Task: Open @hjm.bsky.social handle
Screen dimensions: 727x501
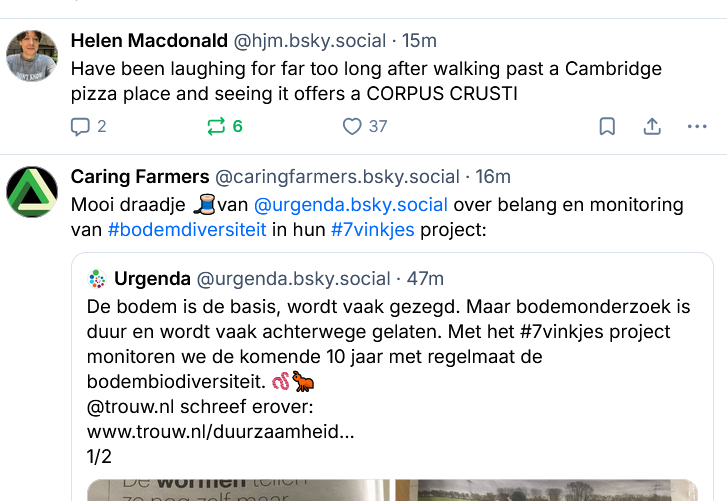Action: click(x=309, y=41)
